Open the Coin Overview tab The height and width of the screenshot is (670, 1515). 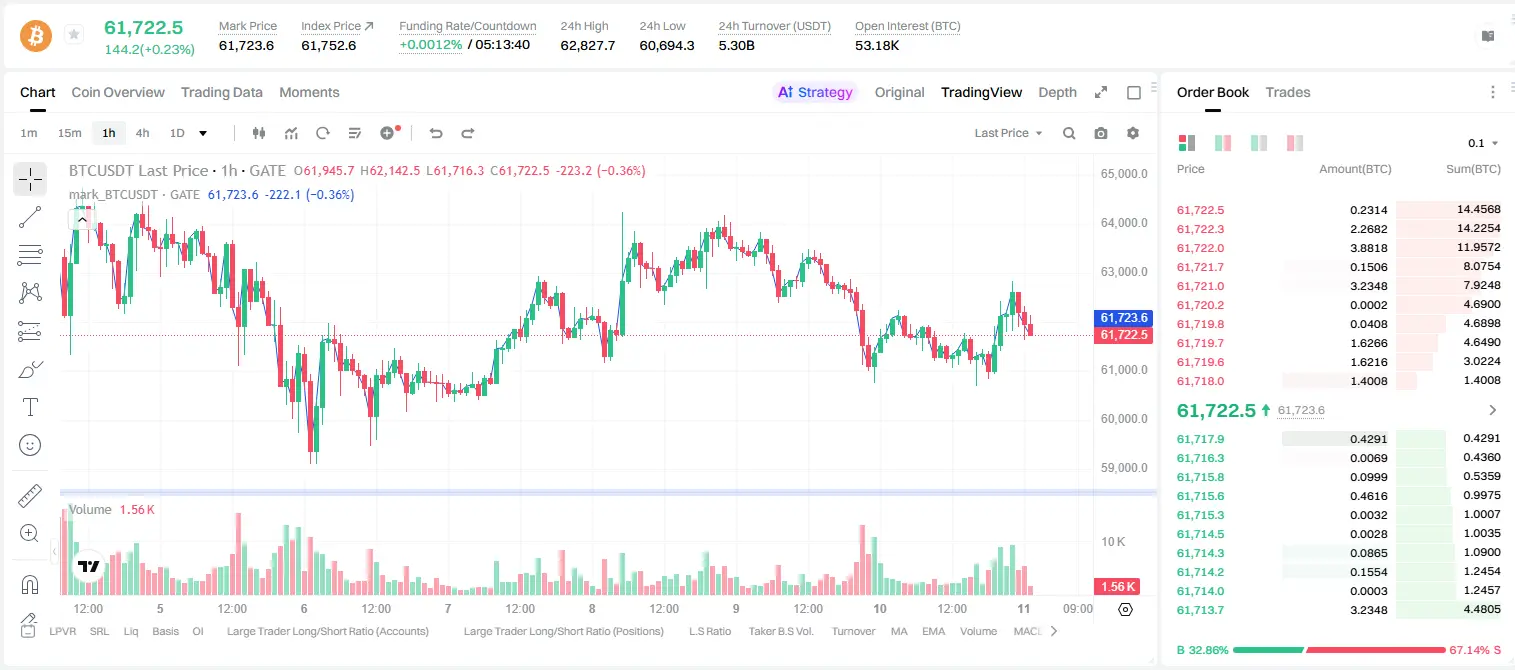coord(118,92)
